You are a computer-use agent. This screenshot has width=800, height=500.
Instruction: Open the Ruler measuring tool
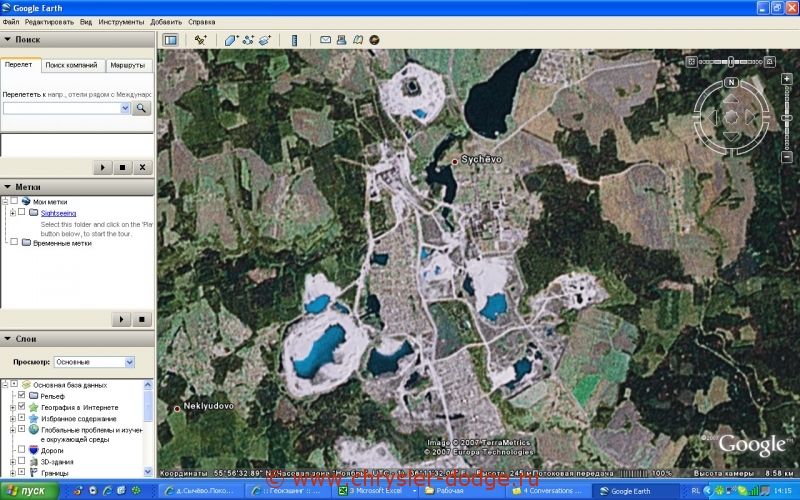click(x=294, y=40)
